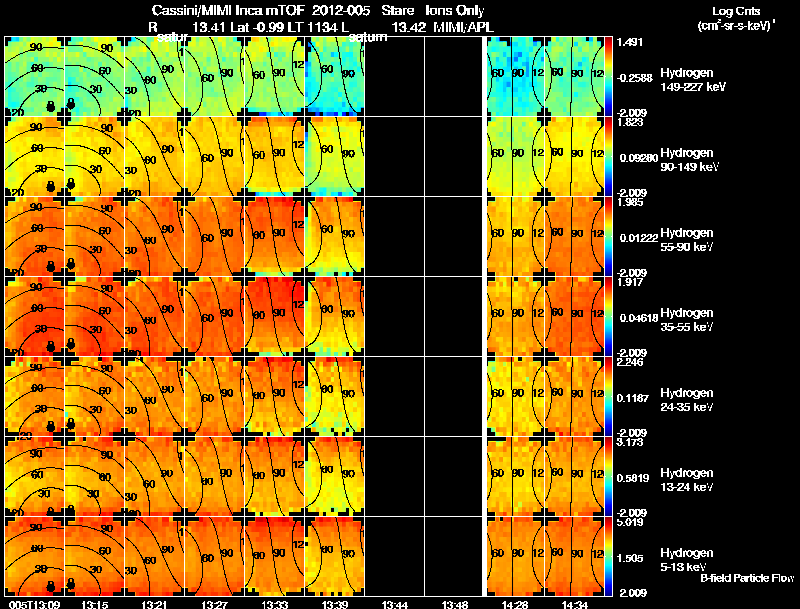The width and height of the screenshot is (800, 609).
Task: Select the Hydrogen 13-24 keV label
Action: click(687, 480)
